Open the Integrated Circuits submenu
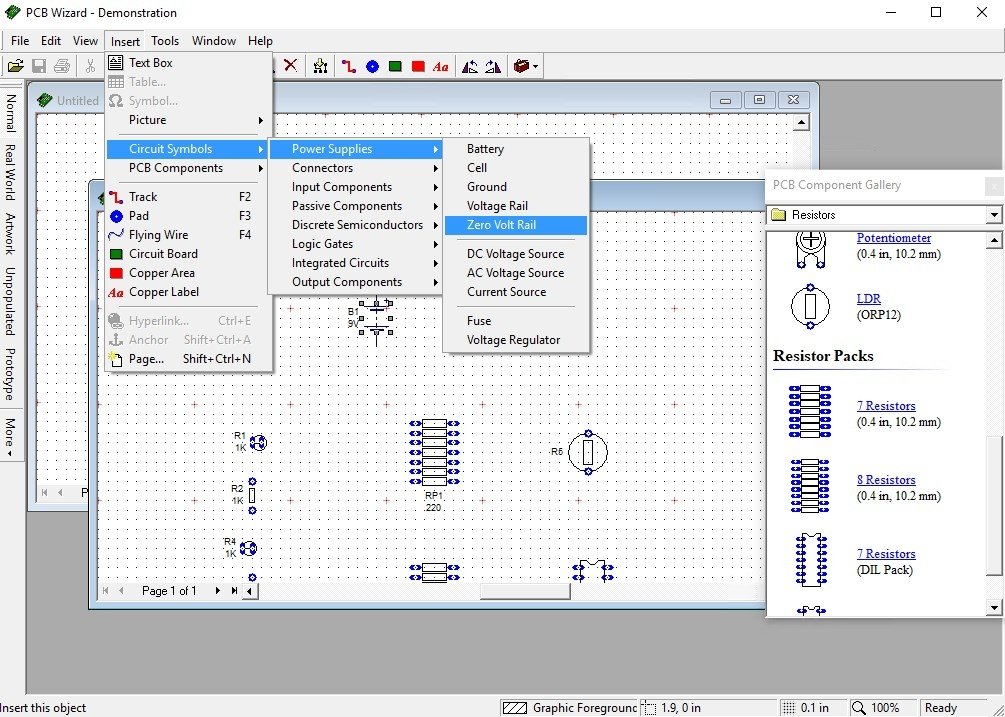 click(356, 263)
